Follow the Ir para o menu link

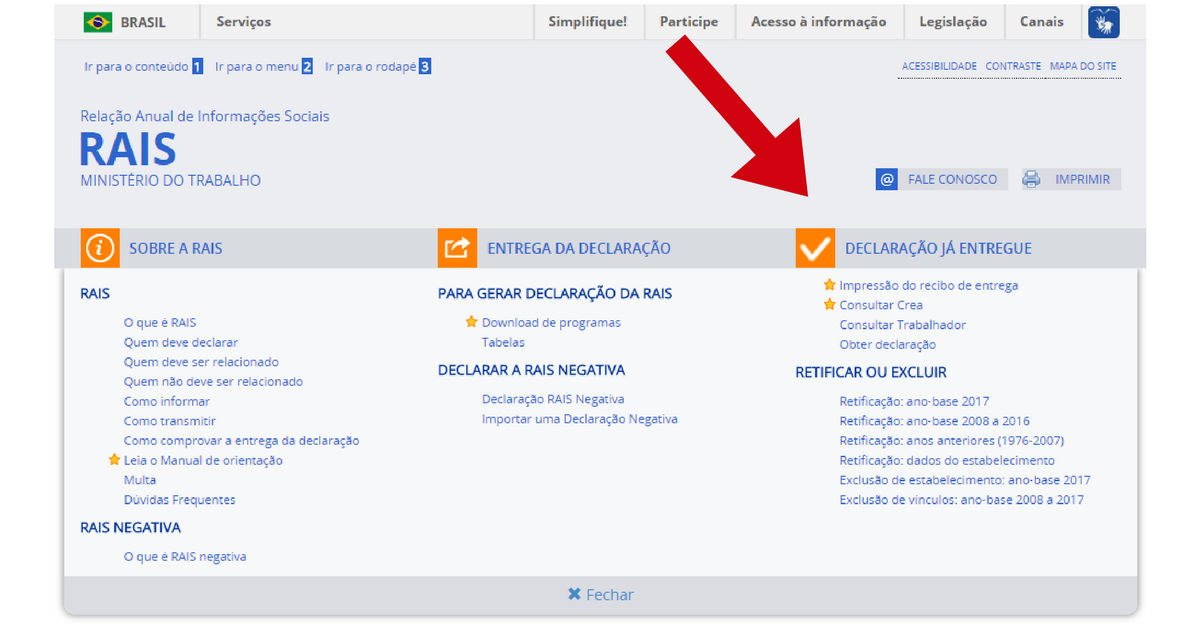pos(264,67)
